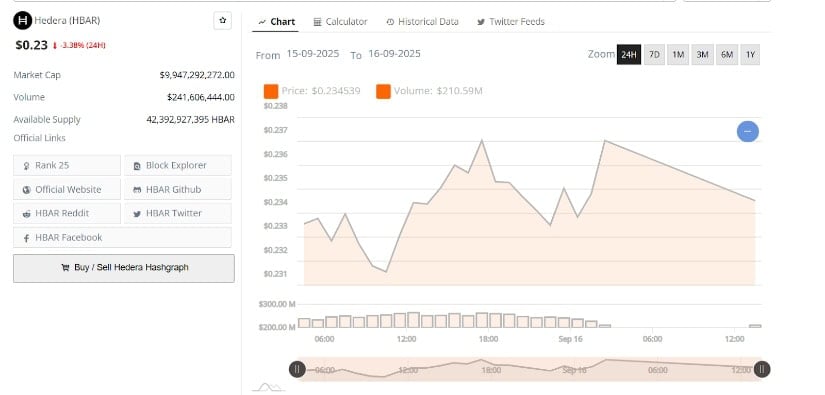The height and width of the screenshot is (395, 825).
Task: Click Buy / Sell Hedera Hashgraph button
Action: coord(124,268)
